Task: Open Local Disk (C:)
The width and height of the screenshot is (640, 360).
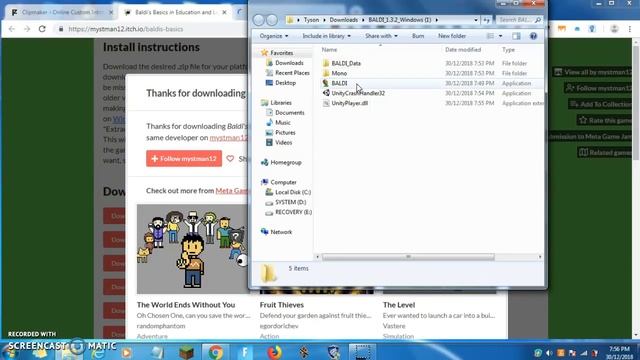Action: coord(288,192)
